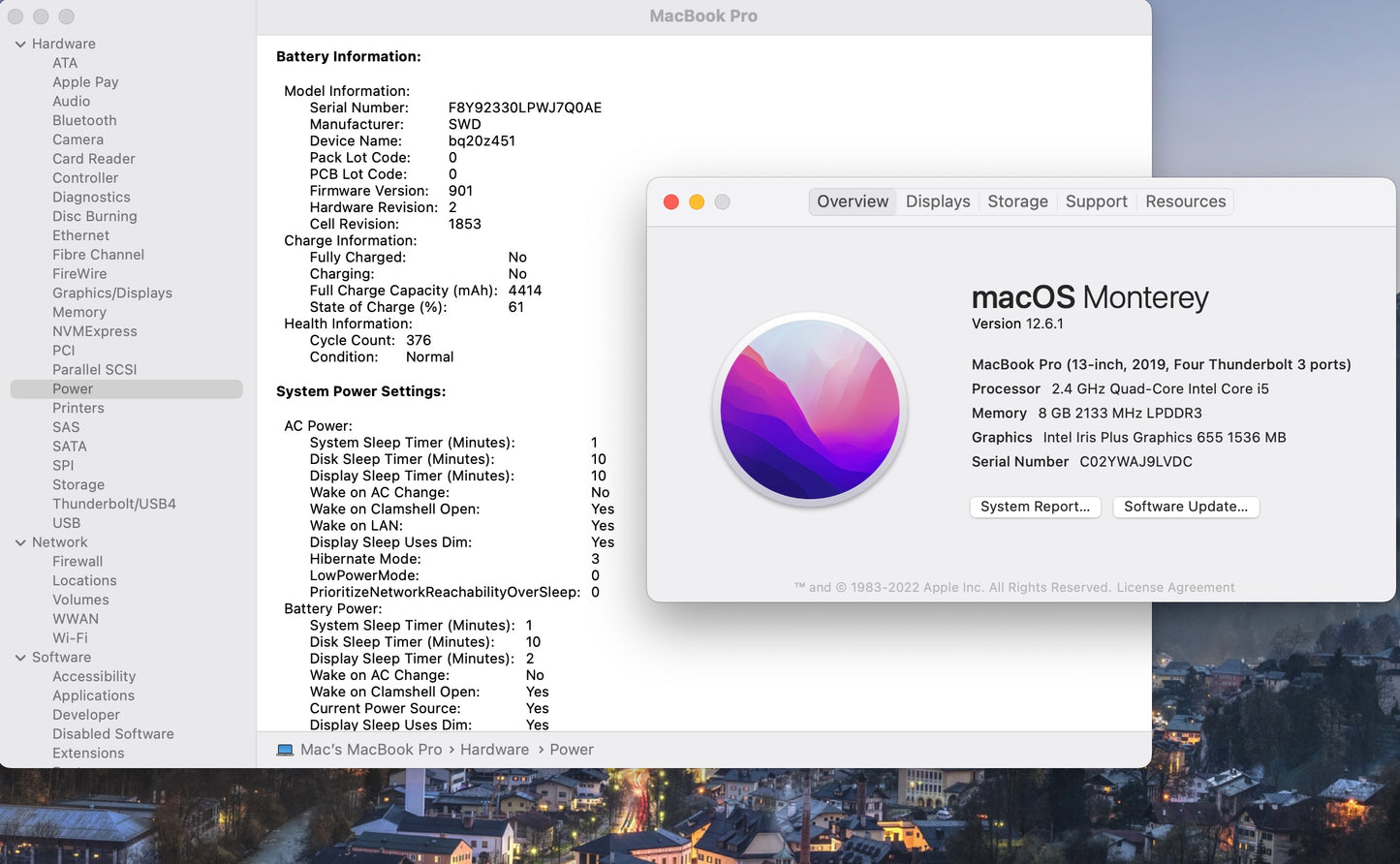Screen dimensions: 1400x864
Task: Collapse the Network section in sidebar
Action: (x=20, y=542)
